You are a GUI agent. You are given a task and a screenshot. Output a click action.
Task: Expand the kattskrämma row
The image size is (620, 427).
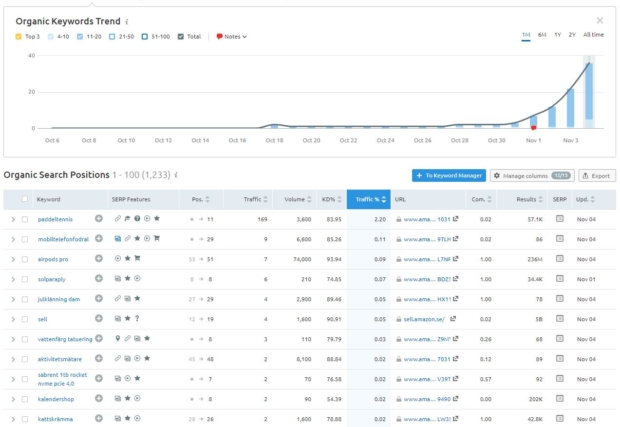tap(13, 419)
